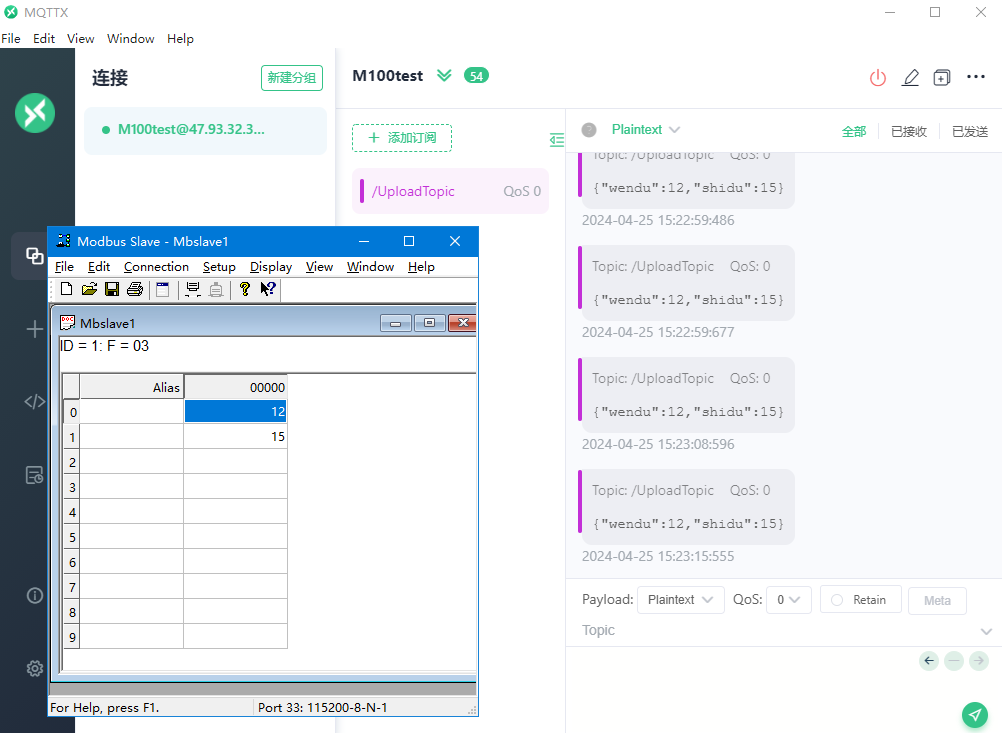Select the M100test@47.93.32.3 connection

205,130
